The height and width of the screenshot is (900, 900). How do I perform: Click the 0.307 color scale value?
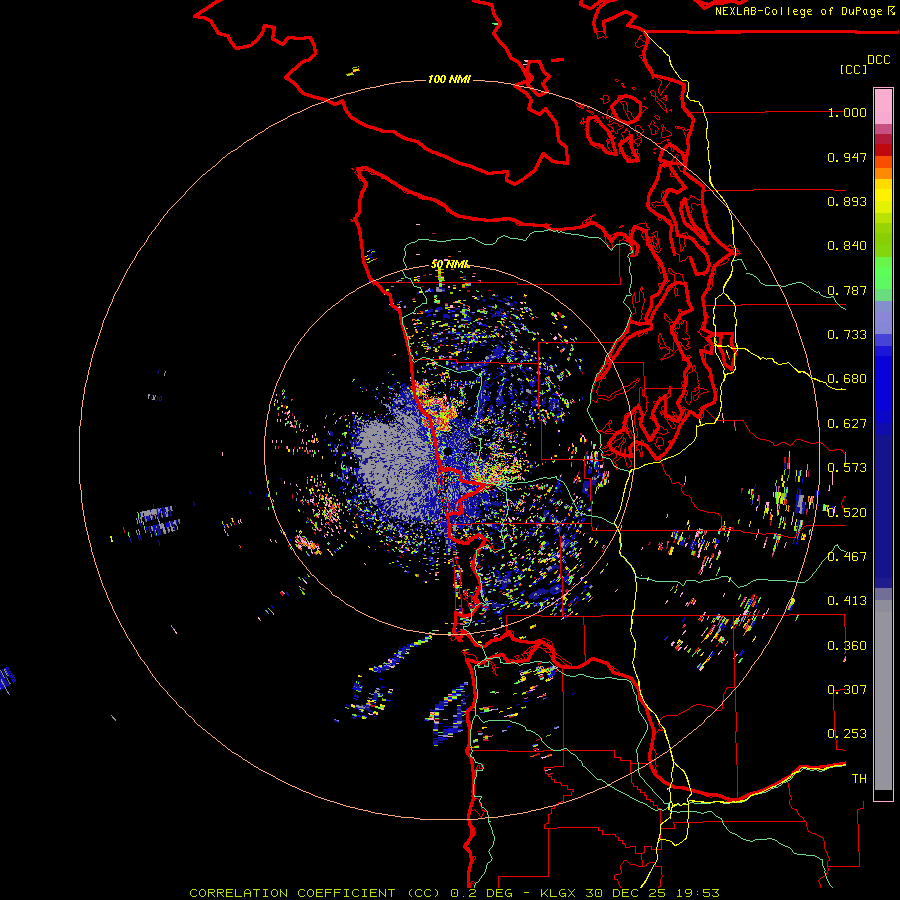click(x=847, y=690)
